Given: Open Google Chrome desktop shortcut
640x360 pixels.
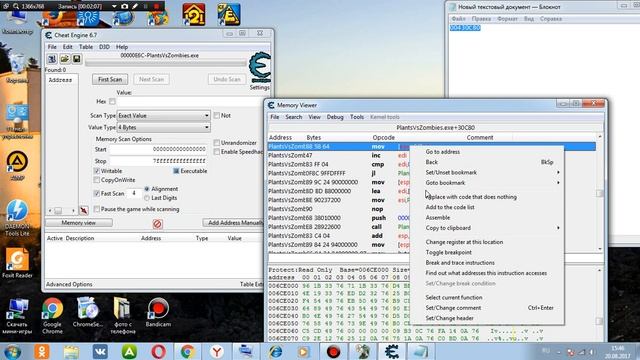Looking at the screenshot, I should point(52,316).
